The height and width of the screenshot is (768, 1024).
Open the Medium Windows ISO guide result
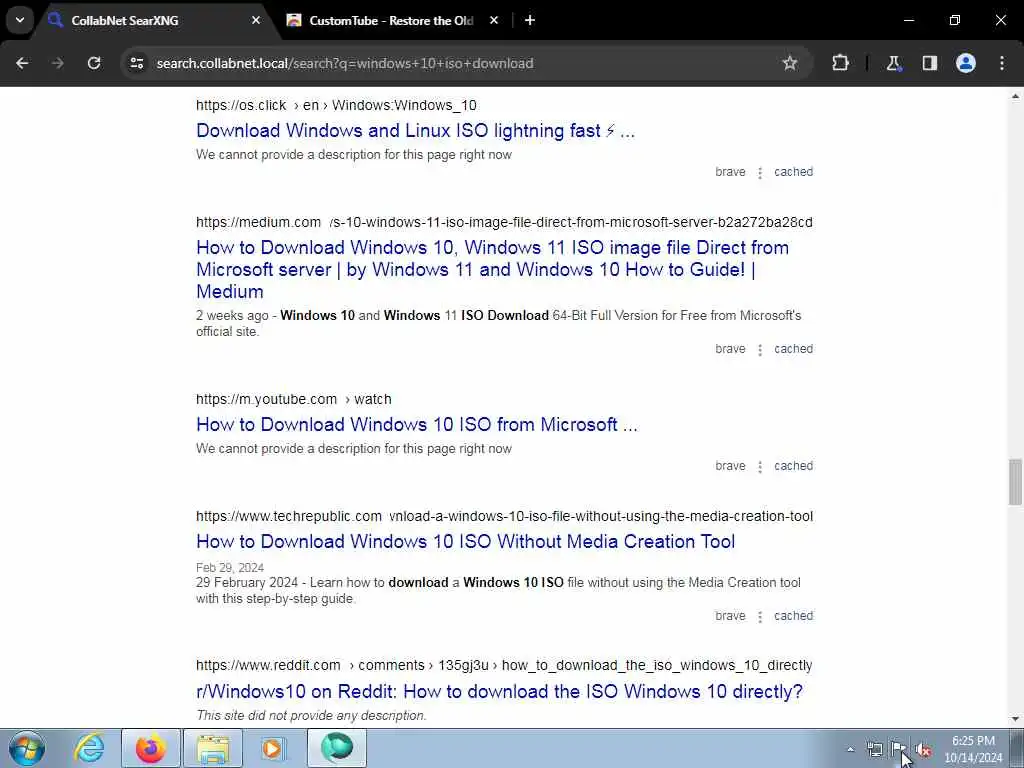click(x=492, y=269)
